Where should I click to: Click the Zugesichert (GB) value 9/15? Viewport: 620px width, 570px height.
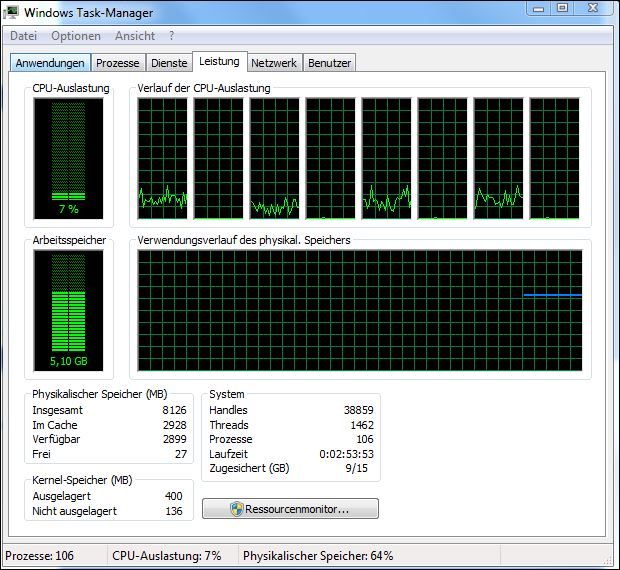point(356,468)
